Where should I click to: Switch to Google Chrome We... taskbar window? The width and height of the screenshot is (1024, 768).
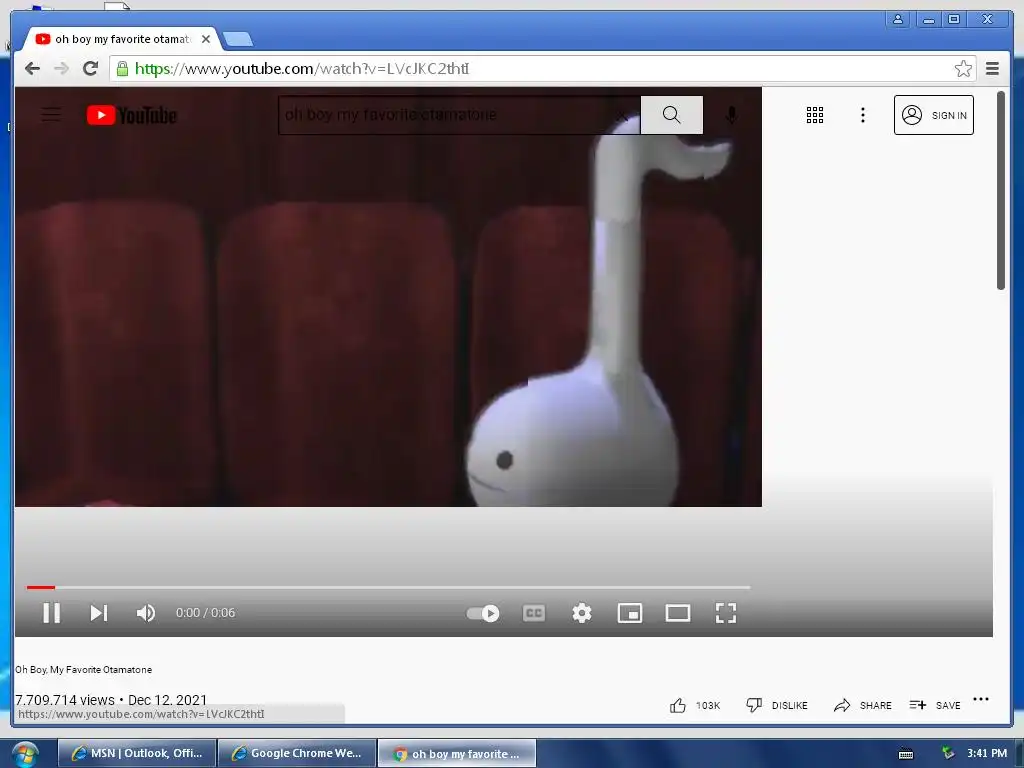pos(297,753)
